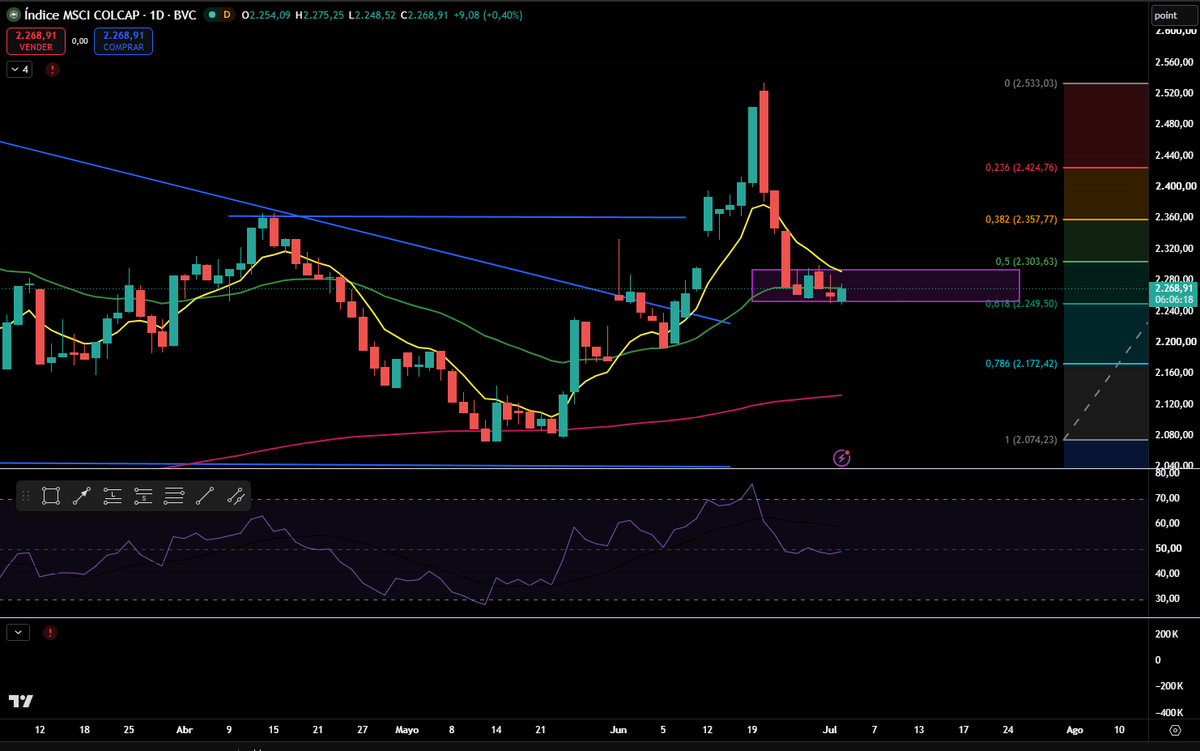
Task: Click the 70,00 RSI axis label
Action: click(1167, 498)
